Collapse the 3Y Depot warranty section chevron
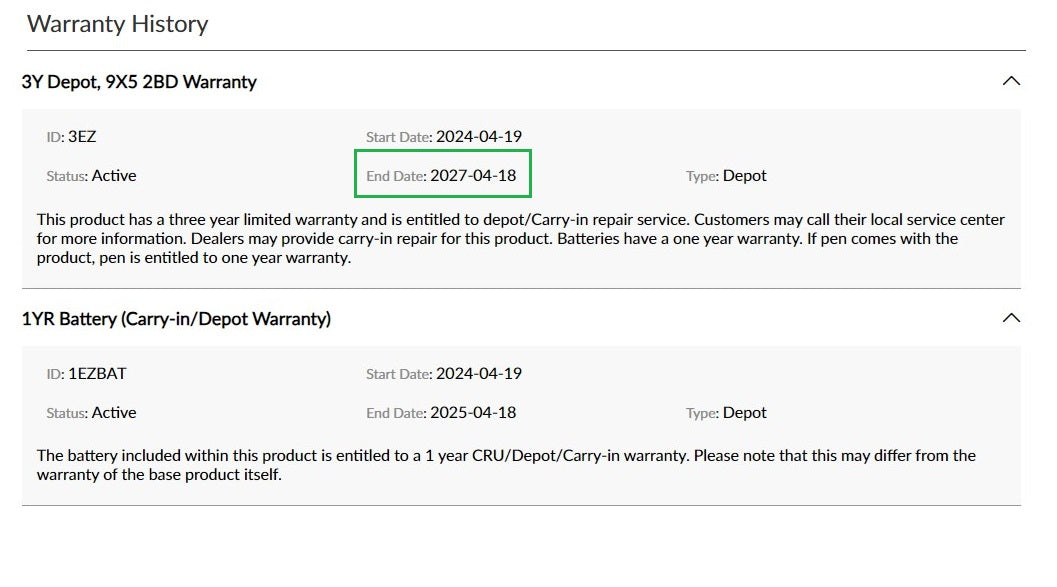The height and width of the screenshot is (587, 1057). coord(1011,81)
